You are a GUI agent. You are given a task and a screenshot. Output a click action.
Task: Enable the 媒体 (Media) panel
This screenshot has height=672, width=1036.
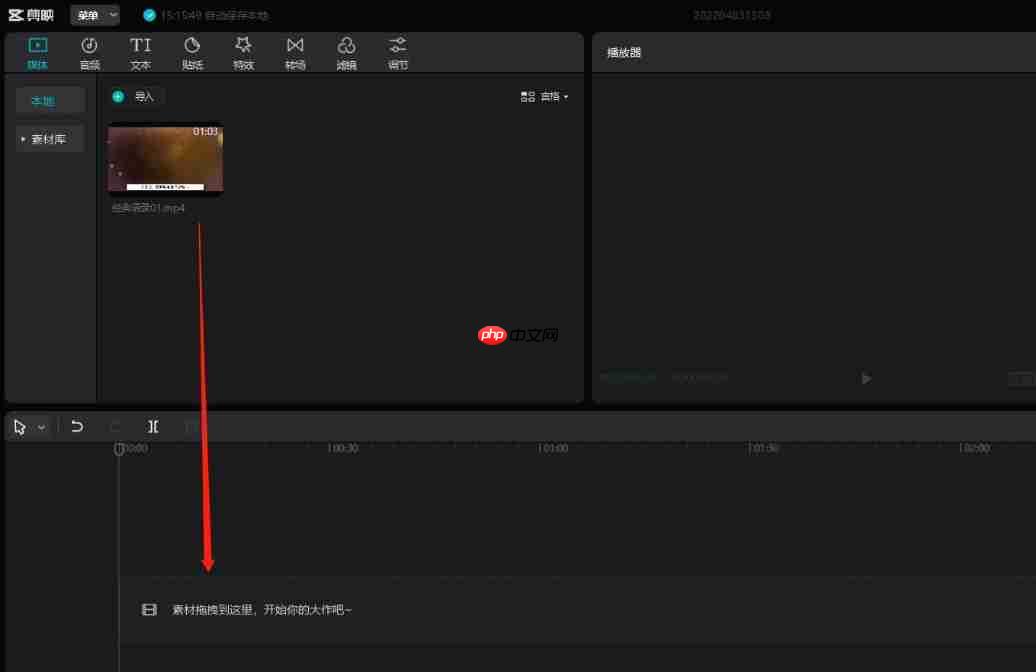[37, 52]
